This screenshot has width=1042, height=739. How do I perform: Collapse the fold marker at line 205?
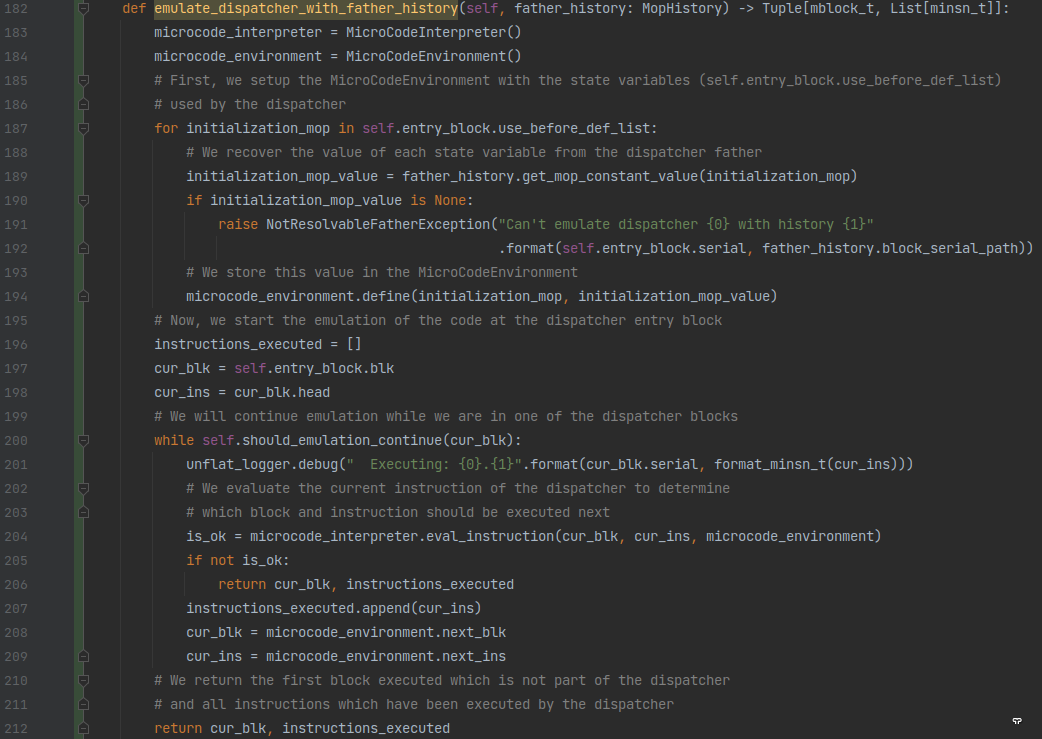[x=83, y=560]
